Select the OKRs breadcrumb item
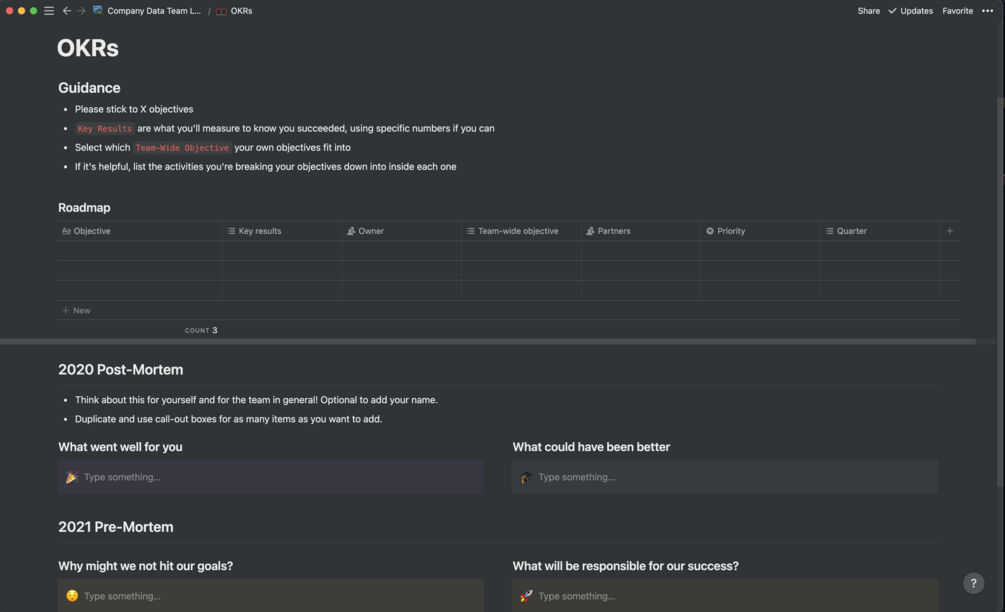The image size is (1005, 612). coord(241,11)
